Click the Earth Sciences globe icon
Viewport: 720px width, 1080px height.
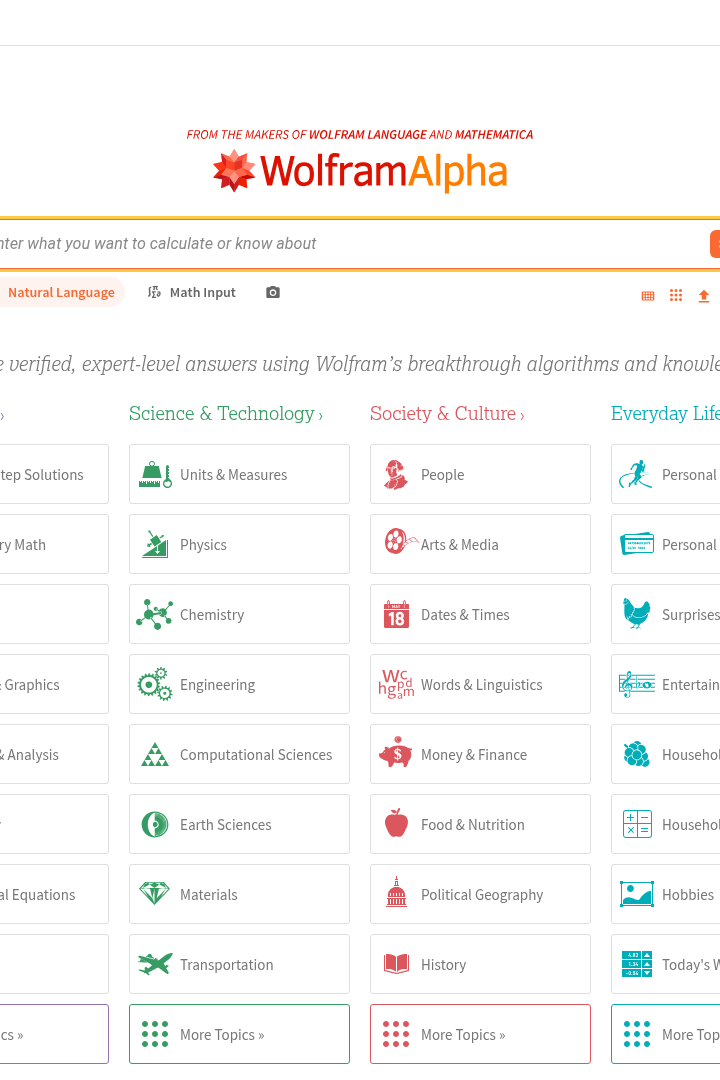155,824
